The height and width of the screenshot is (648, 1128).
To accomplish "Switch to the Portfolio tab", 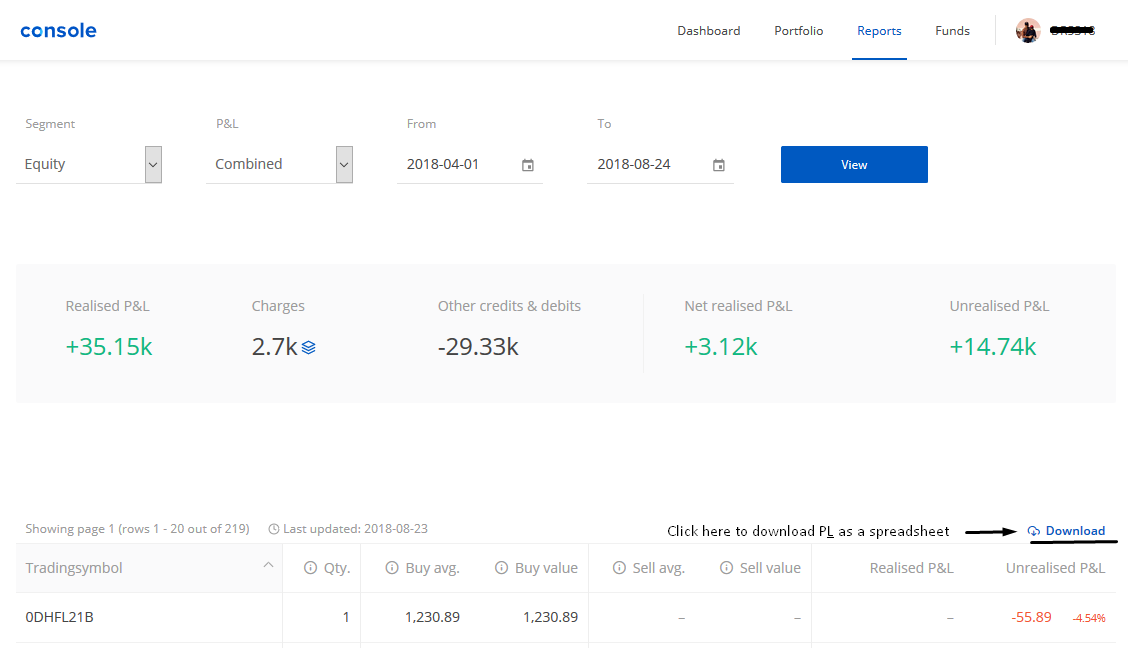I will click(x=799, y=30).
